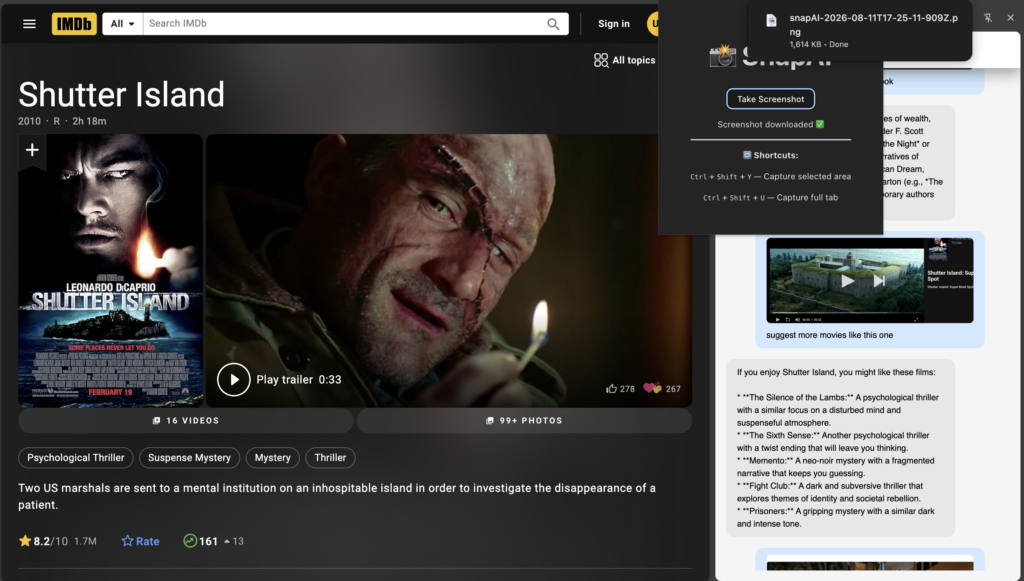Open the 99+ Photos button
Viewport: 1024px width, 581px height.
[524, 421]
